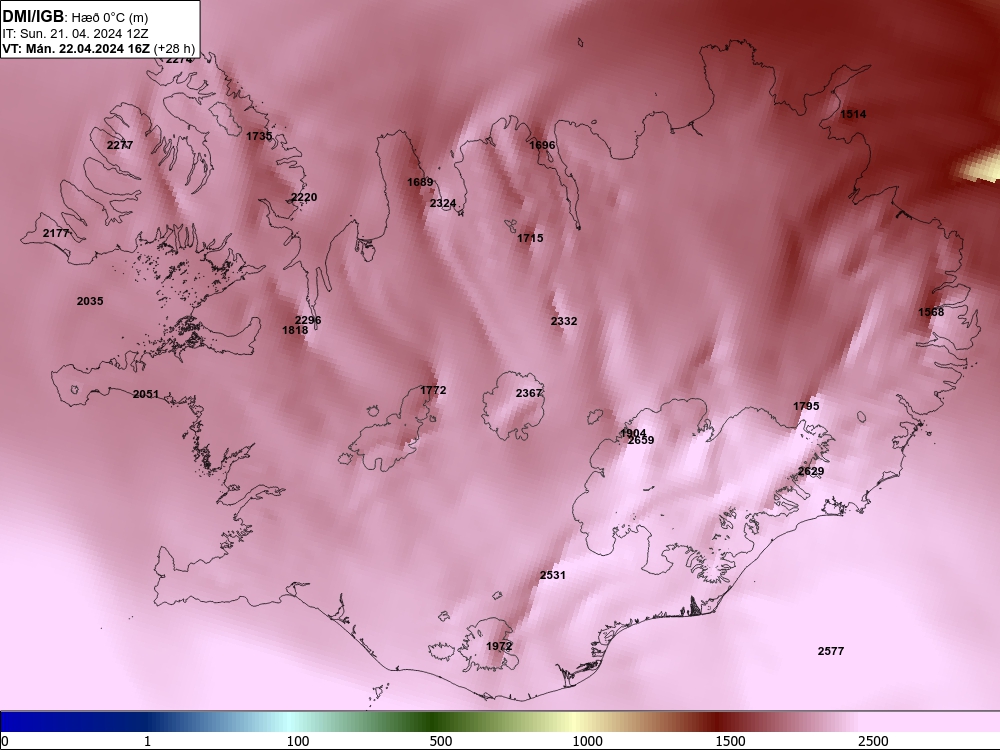Click the value 2577 over the southeast sea

point(830,651)
